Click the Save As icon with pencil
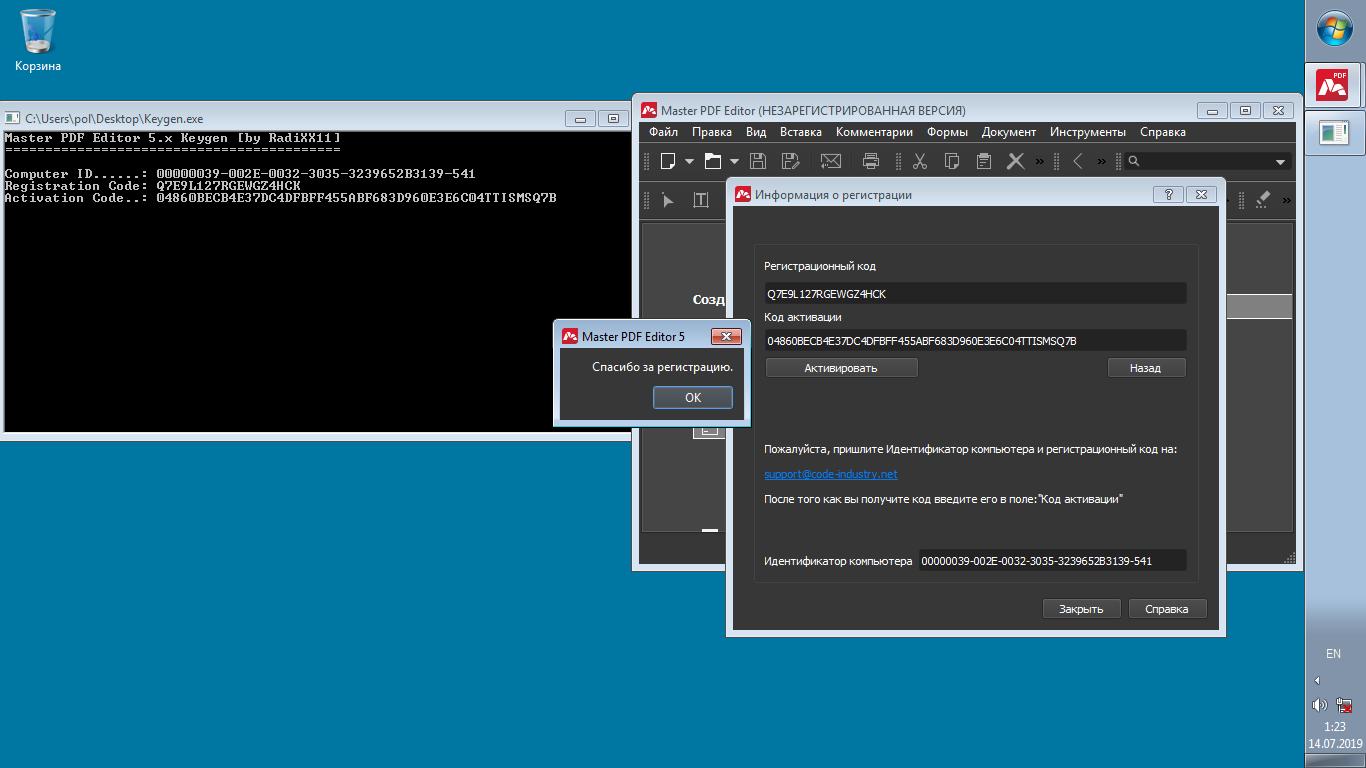Screen dimensions: 1366x768 (790, 161)
